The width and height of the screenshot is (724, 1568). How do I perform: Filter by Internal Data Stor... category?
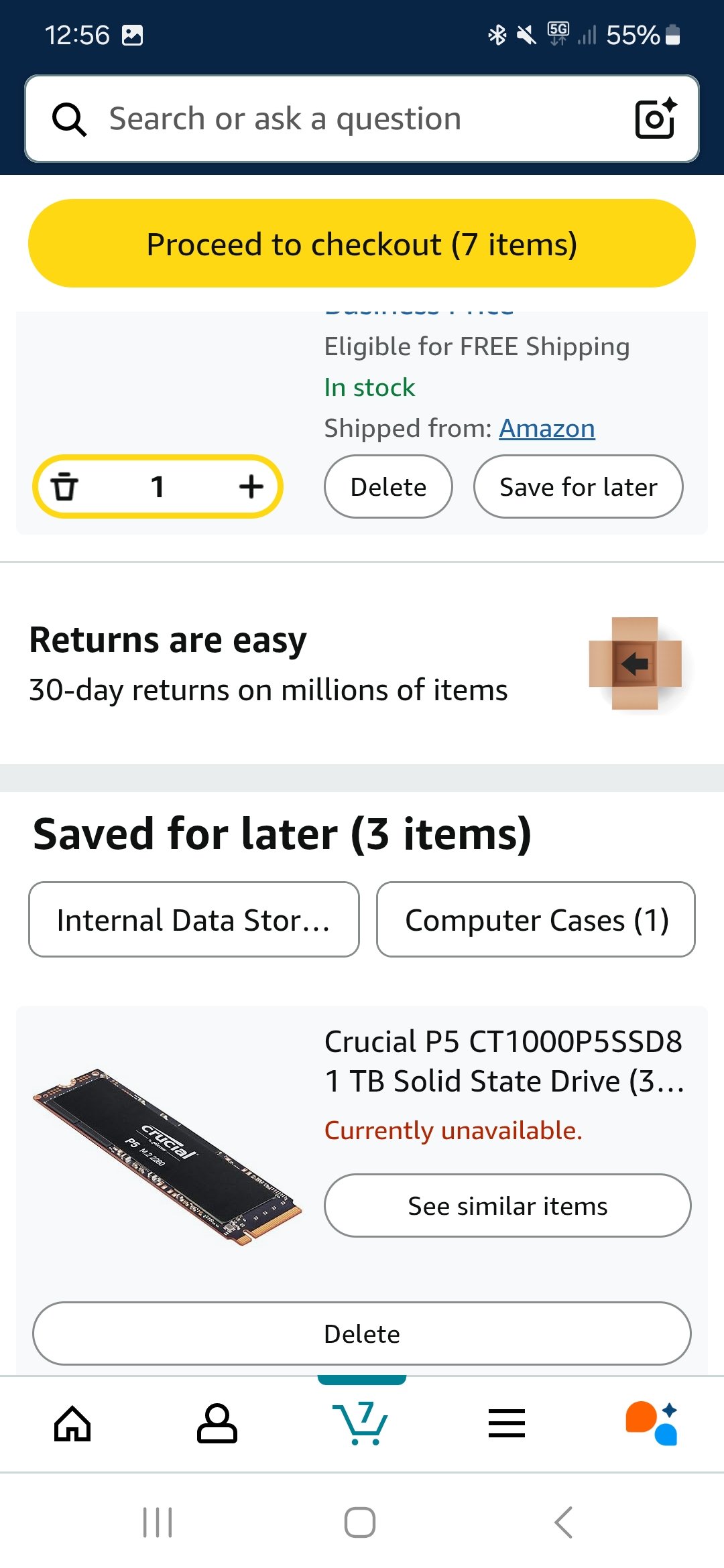pos(194,919)
